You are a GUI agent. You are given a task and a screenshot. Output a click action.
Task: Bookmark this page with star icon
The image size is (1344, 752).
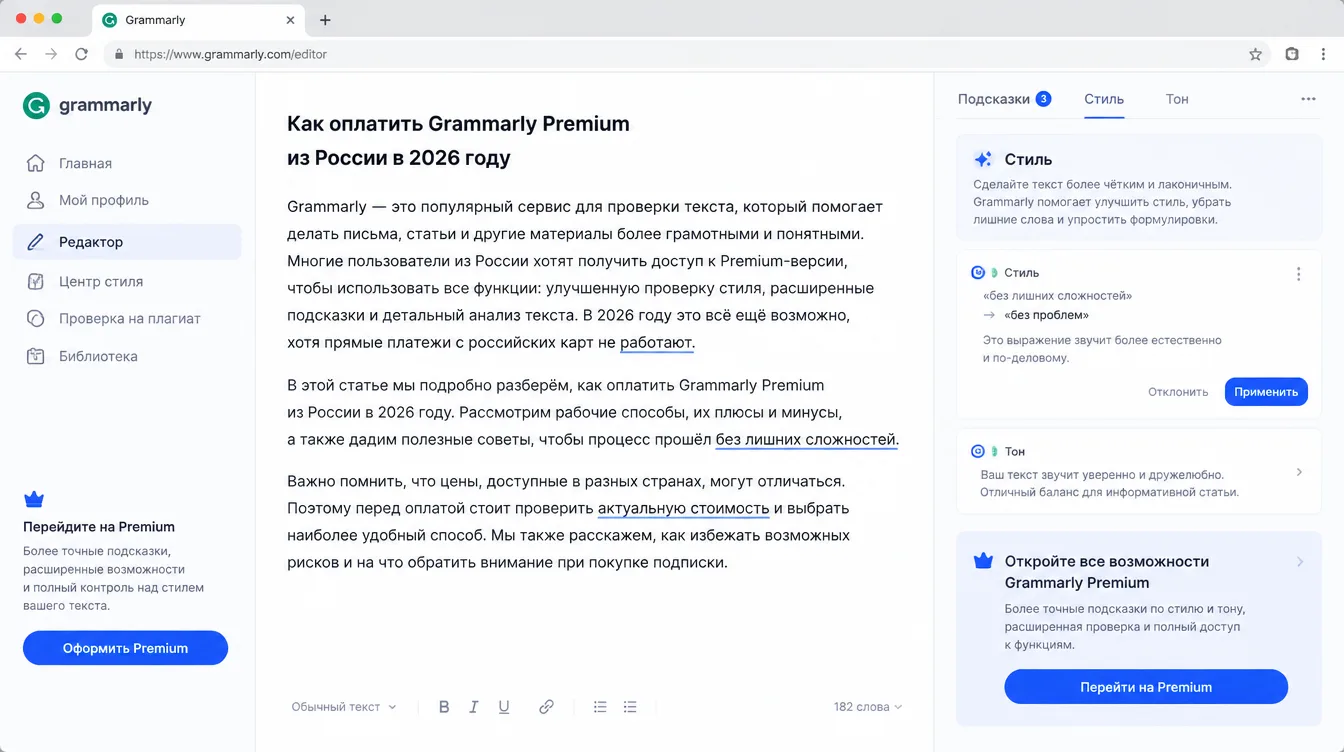point(1255,54)
